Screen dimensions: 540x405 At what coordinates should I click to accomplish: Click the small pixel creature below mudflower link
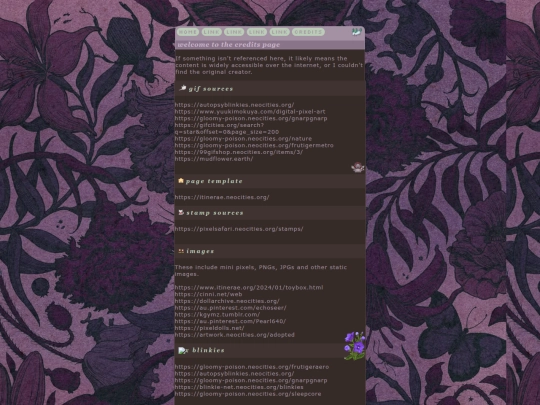point(358,167)
